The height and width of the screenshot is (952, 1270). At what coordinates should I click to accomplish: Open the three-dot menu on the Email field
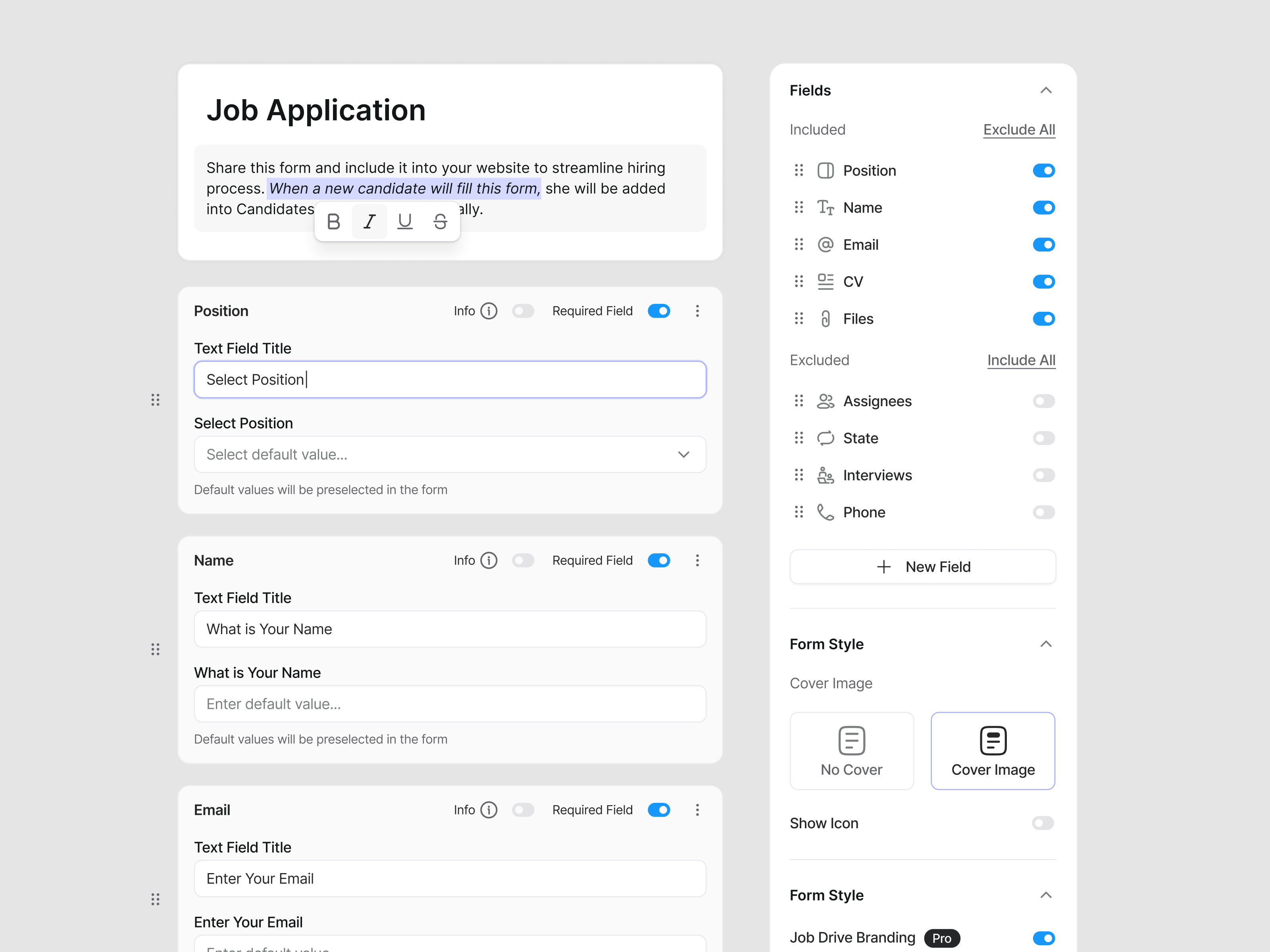click(x=697, y=810)
